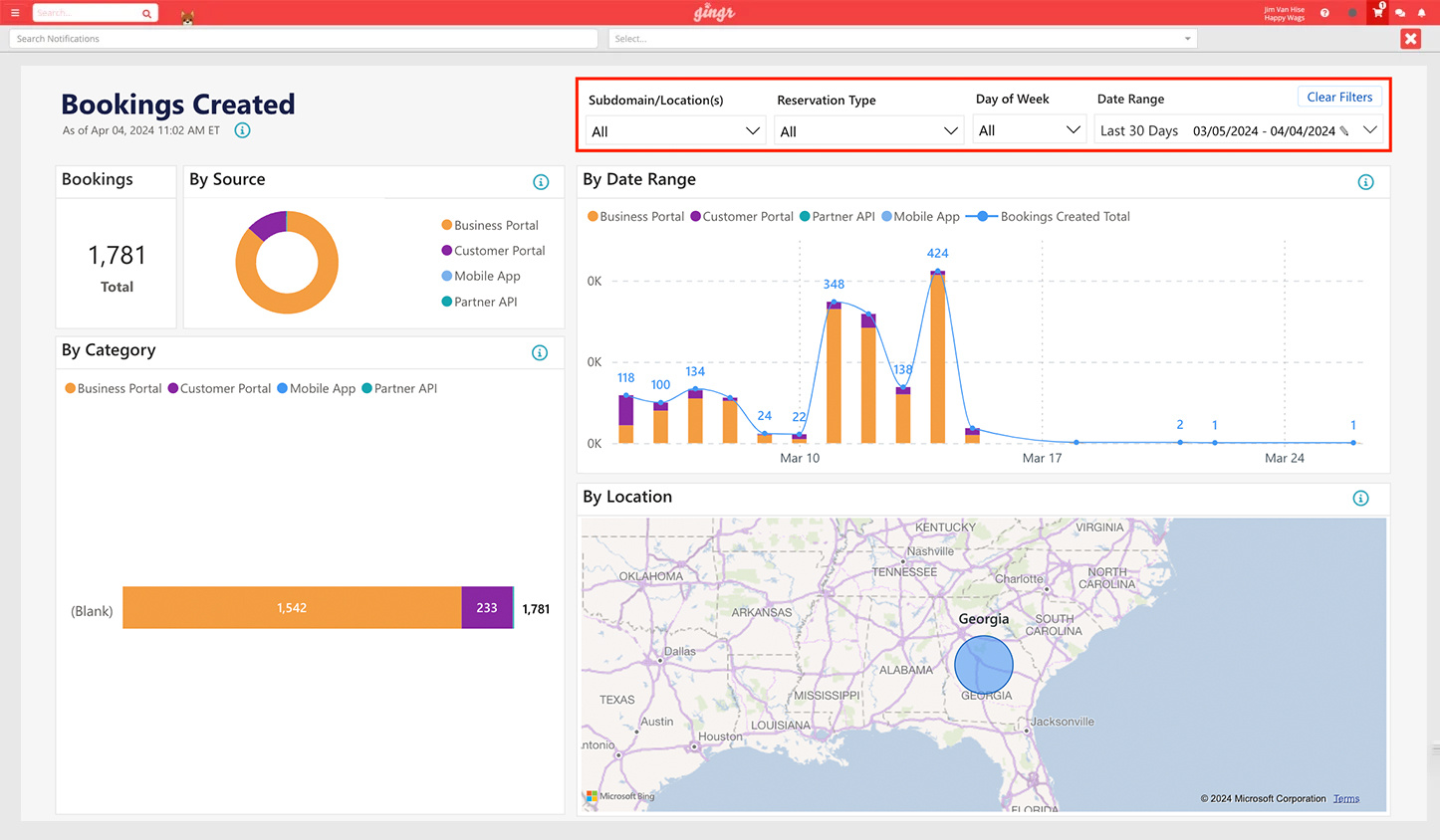
Task: Open the hamburger navigation menu
Action: [x=15, y=13]
